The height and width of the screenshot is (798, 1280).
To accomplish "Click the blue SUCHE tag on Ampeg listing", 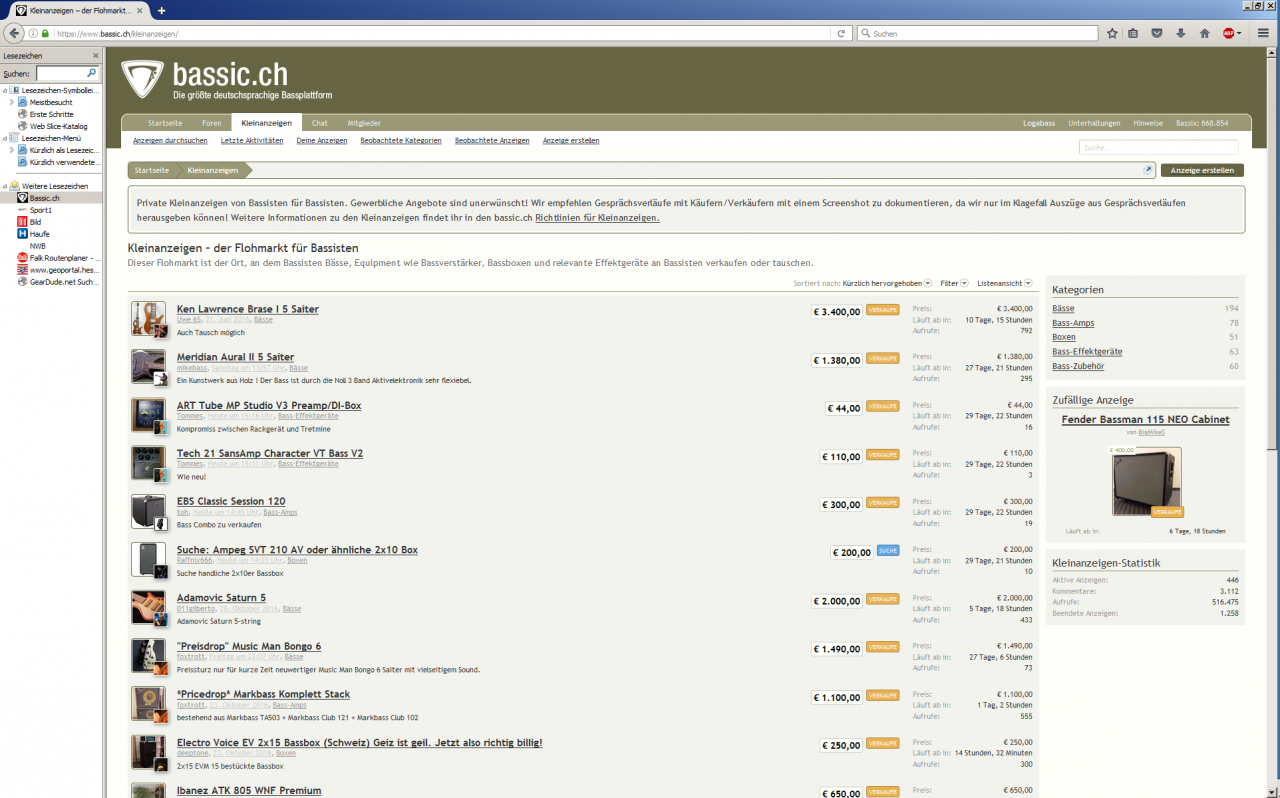I will point(888,551).
